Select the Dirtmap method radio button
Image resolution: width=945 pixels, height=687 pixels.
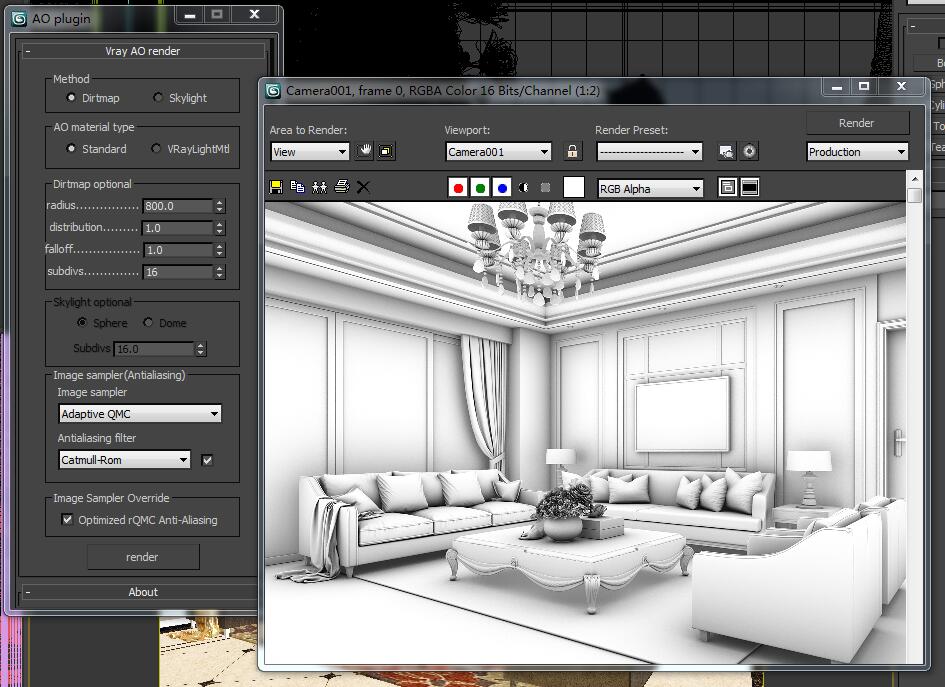71,98
